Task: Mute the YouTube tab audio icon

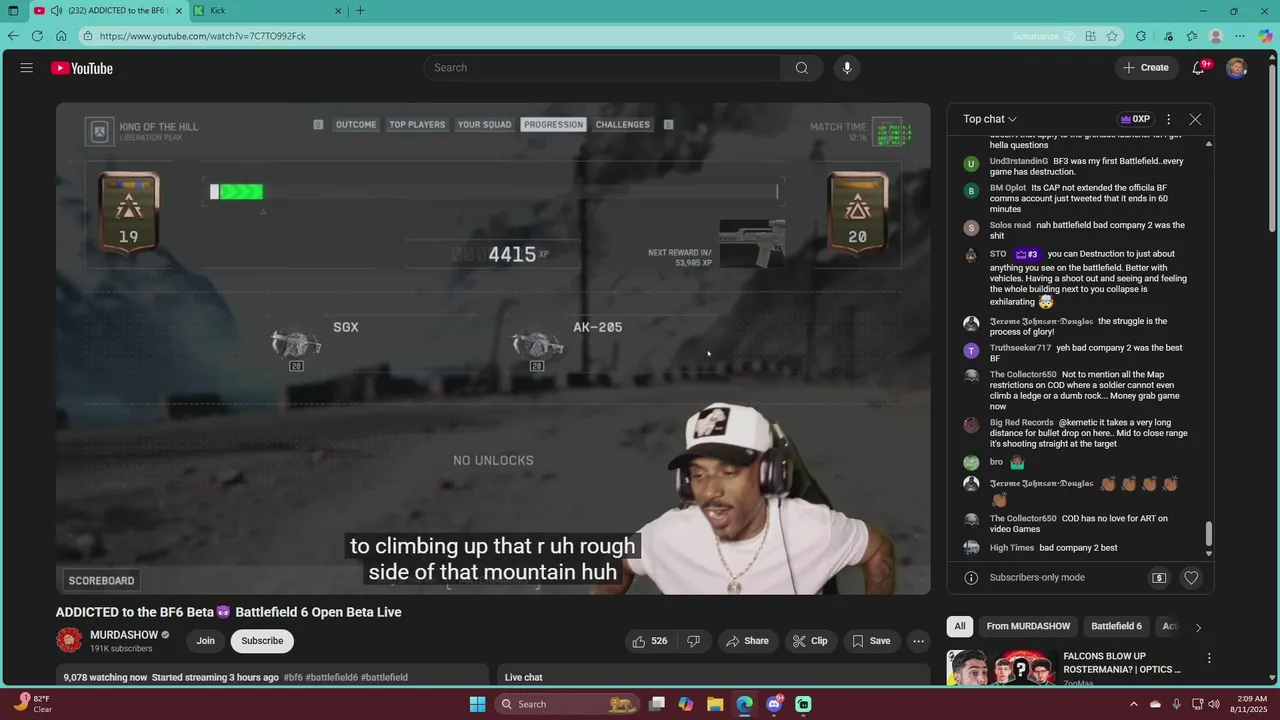Action: coord(57,11)
